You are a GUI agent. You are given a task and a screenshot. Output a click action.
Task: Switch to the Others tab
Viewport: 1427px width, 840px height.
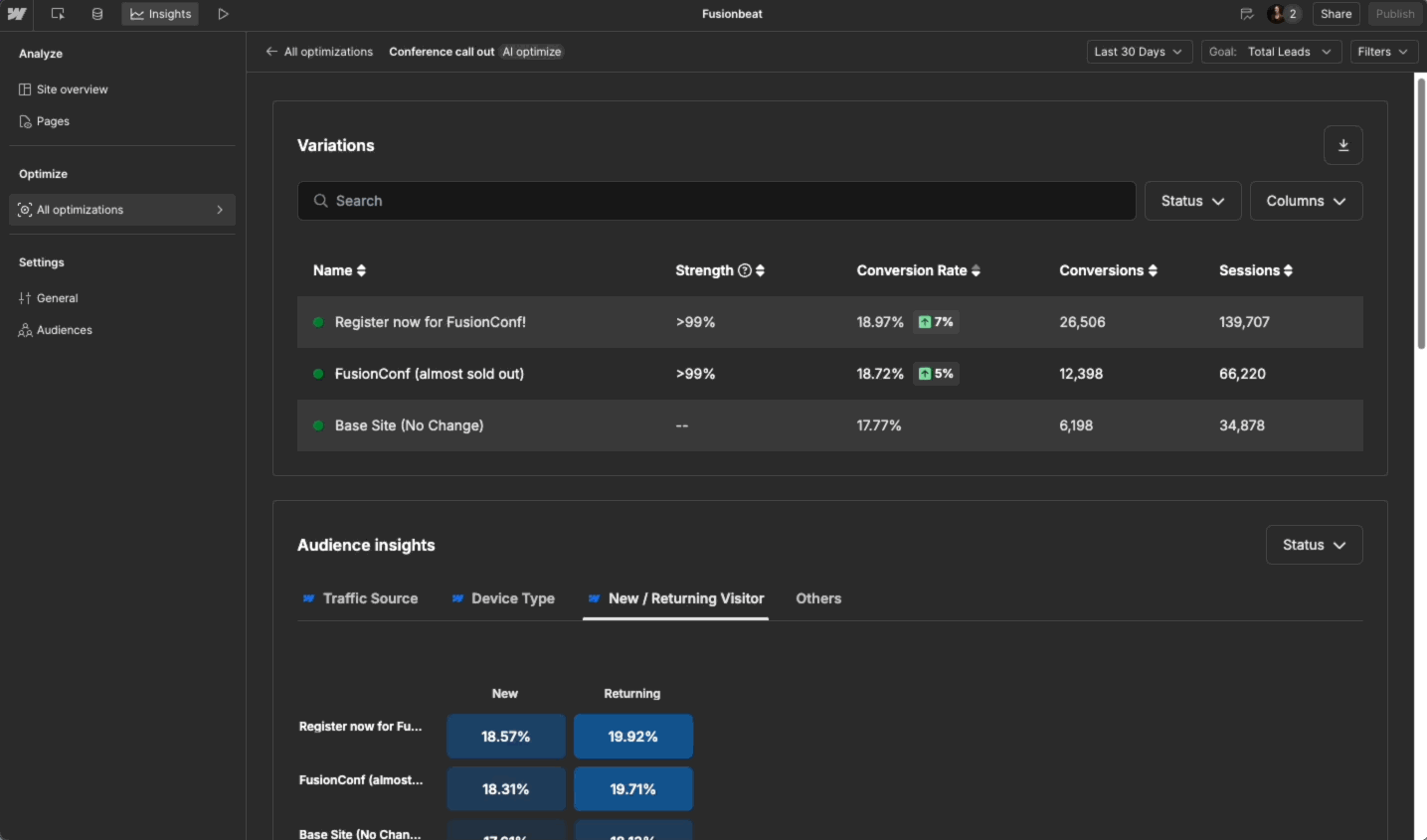point(818,598)
